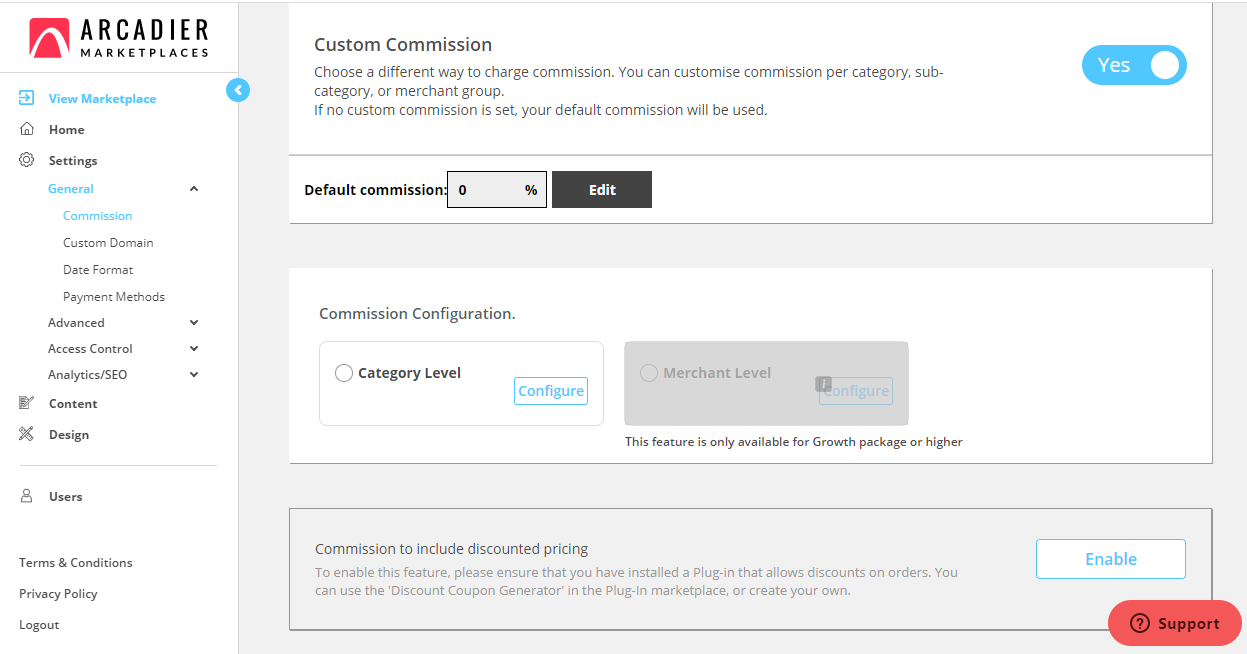Screen dimensions: 1247x654
Task: Expand the Access Control section
Action: (x=194, y=349)
